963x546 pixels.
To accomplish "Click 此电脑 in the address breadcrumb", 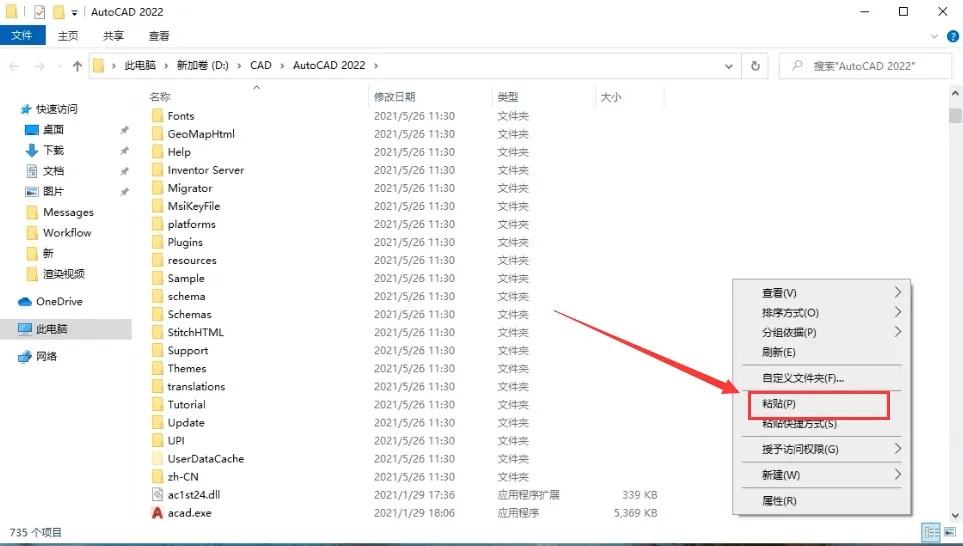I will (140, 65).
